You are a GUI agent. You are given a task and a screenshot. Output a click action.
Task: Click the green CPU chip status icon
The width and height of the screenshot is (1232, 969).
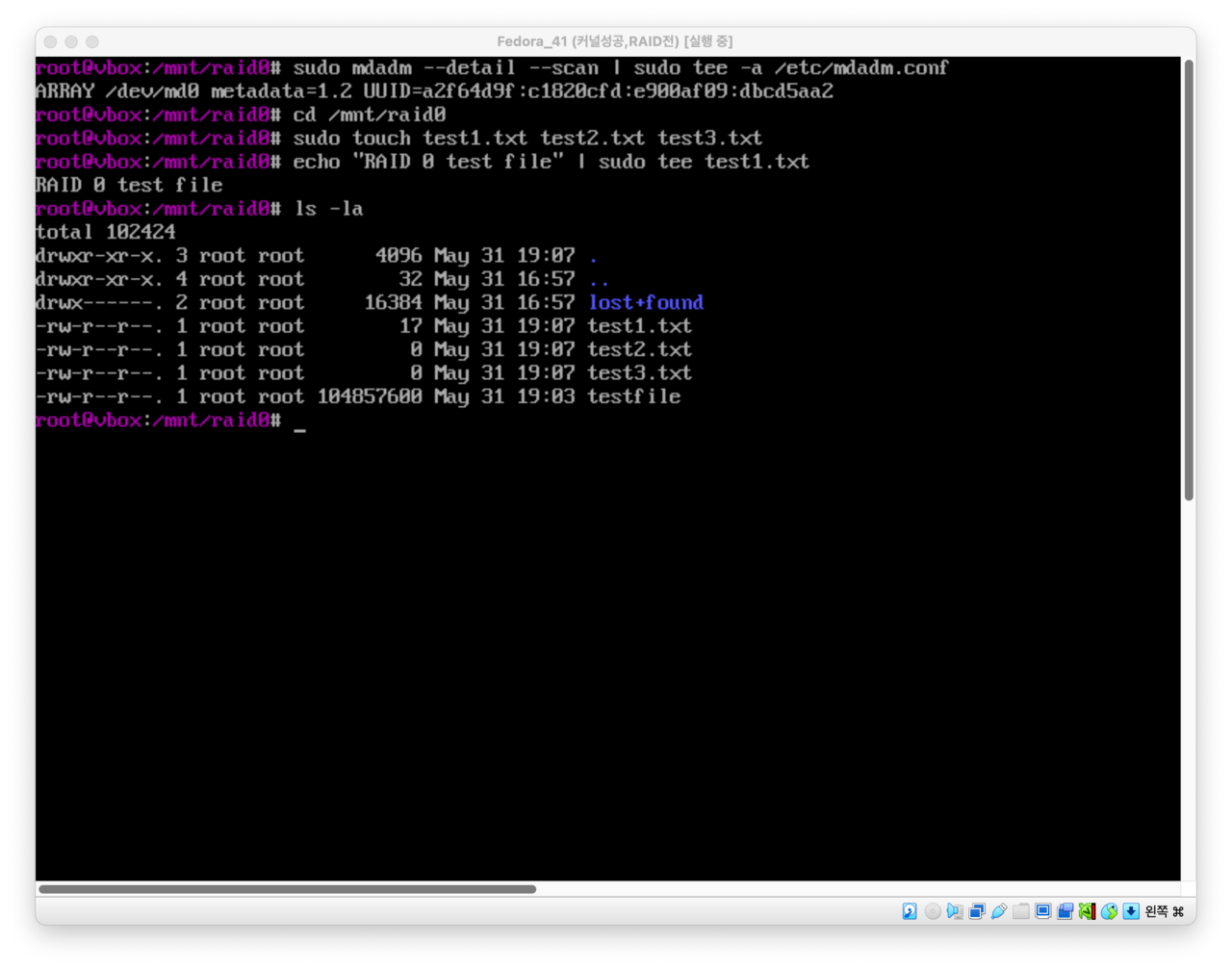(x=1087, y=910)
